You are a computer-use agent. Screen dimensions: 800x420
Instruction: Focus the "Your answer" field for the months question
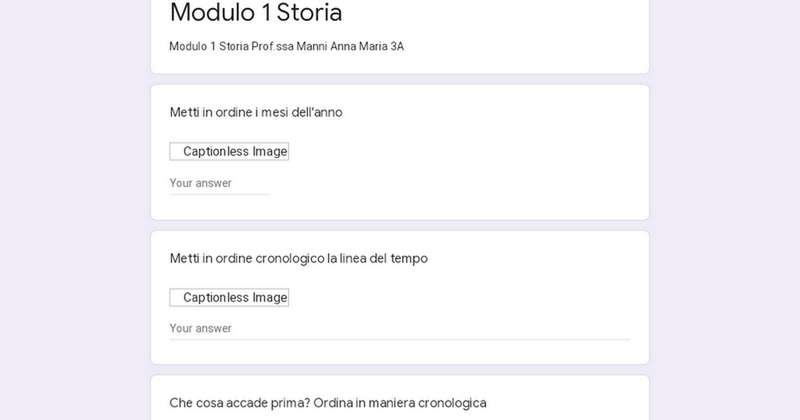(219, 183)
